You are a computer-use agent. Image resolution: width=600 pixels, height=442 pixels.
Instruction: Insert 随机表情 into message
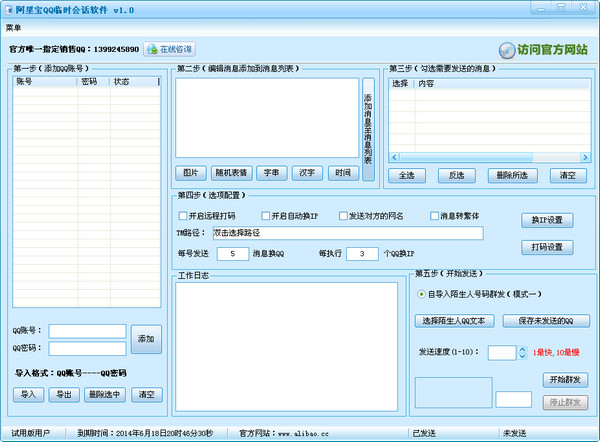click(231, 173)
